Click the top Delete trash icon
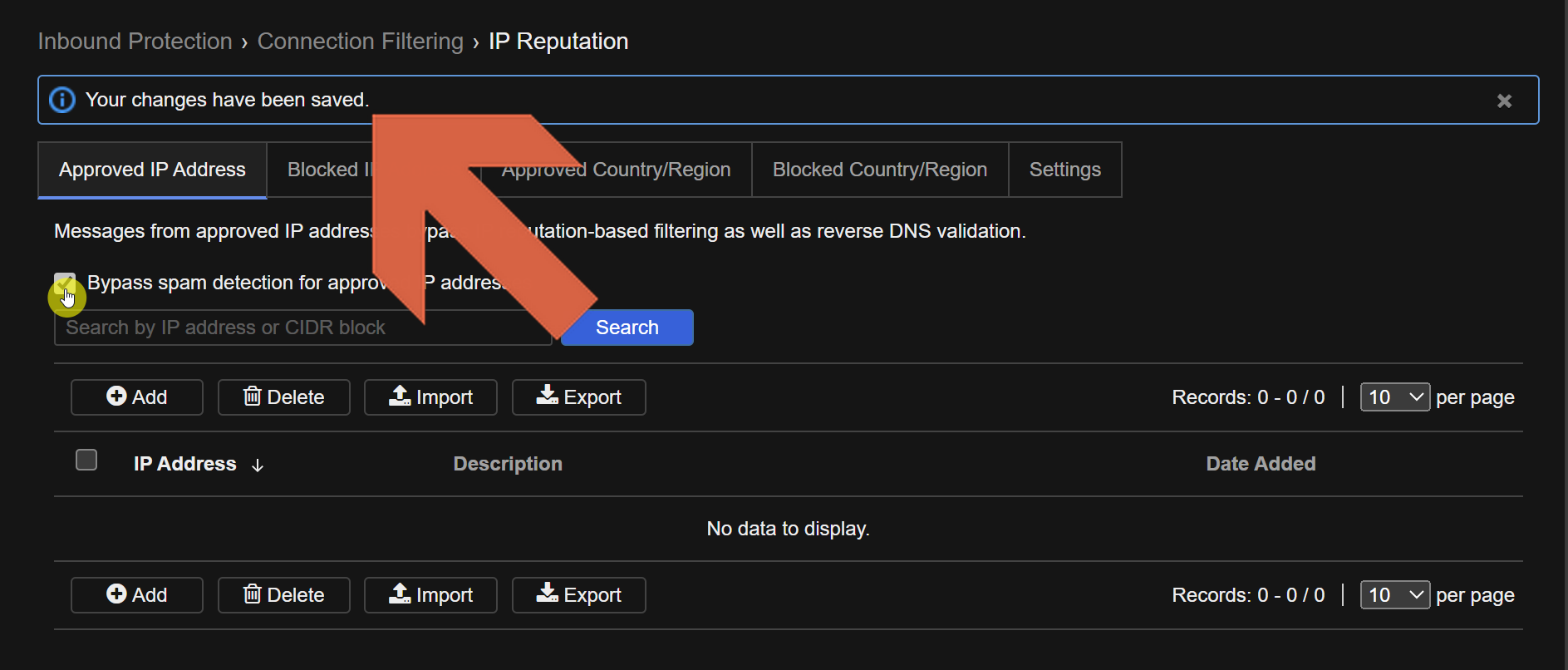The image size is (1568, 670). click(x=252, y=397)
